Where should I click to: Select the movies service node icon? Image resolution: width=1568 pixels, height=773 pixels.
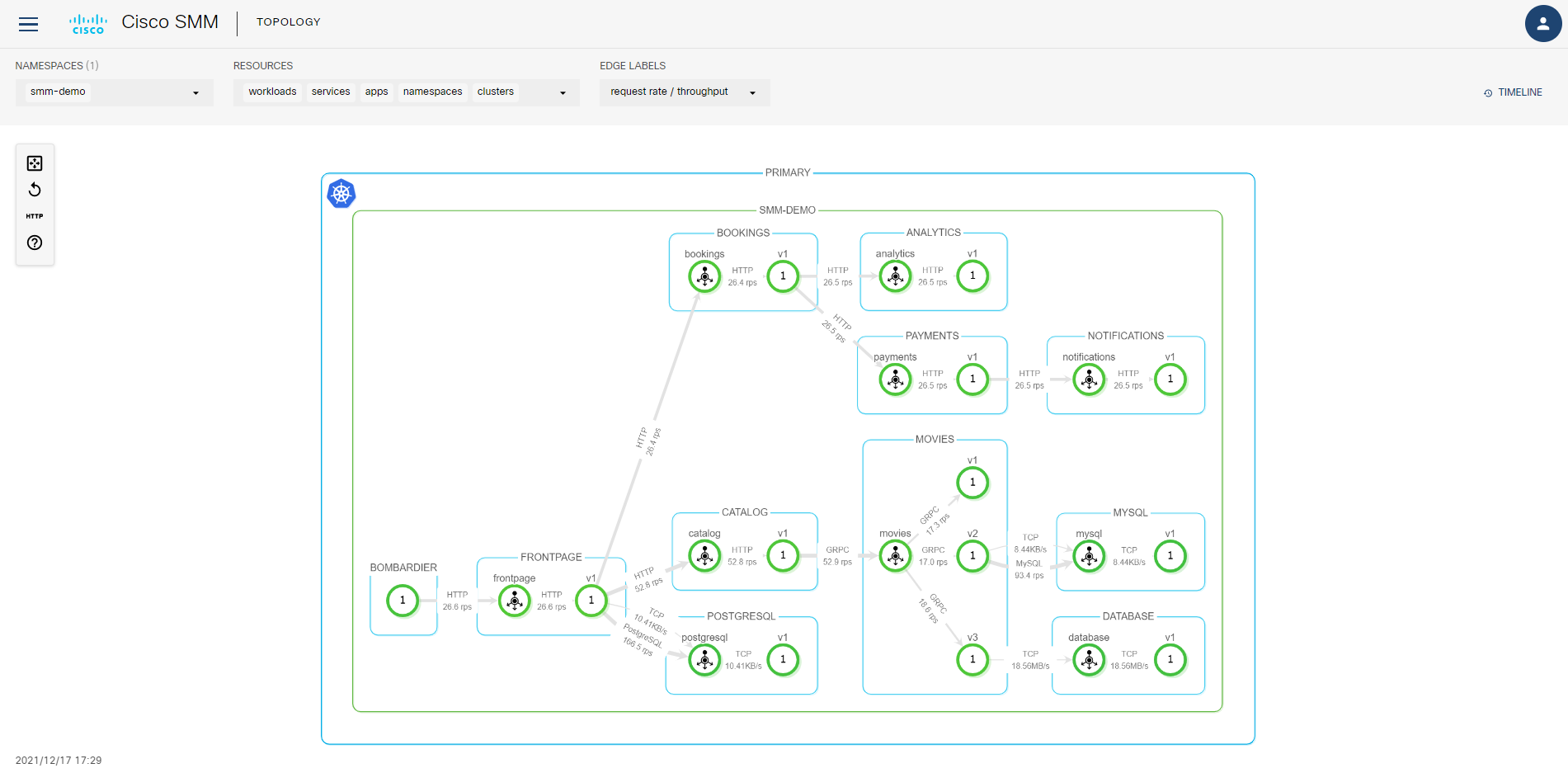pyautogui.click(x=895, y=556)
